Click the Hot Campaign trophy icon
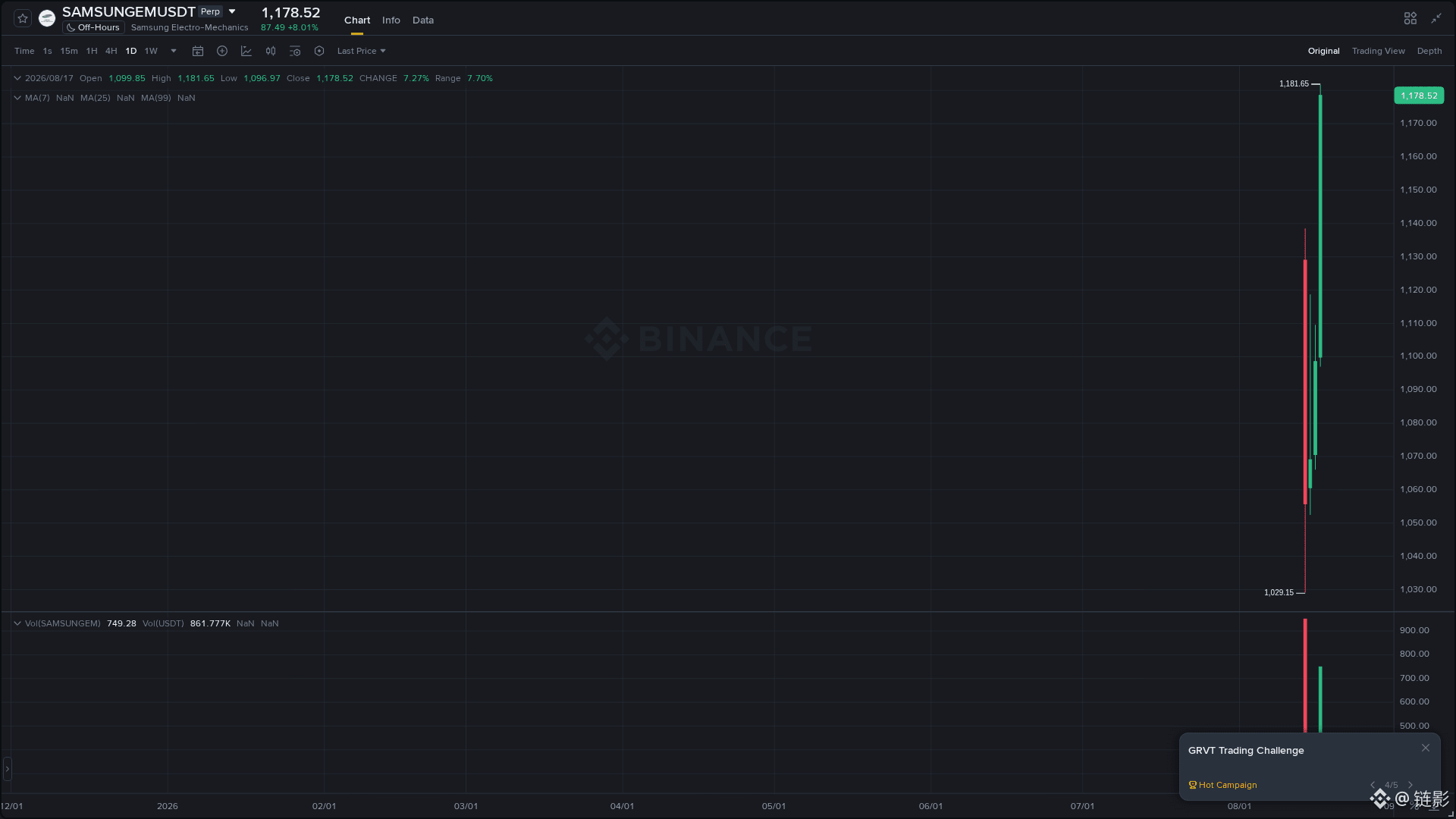Viewport: 1456px width, 819px height. tap(1193, 785)
